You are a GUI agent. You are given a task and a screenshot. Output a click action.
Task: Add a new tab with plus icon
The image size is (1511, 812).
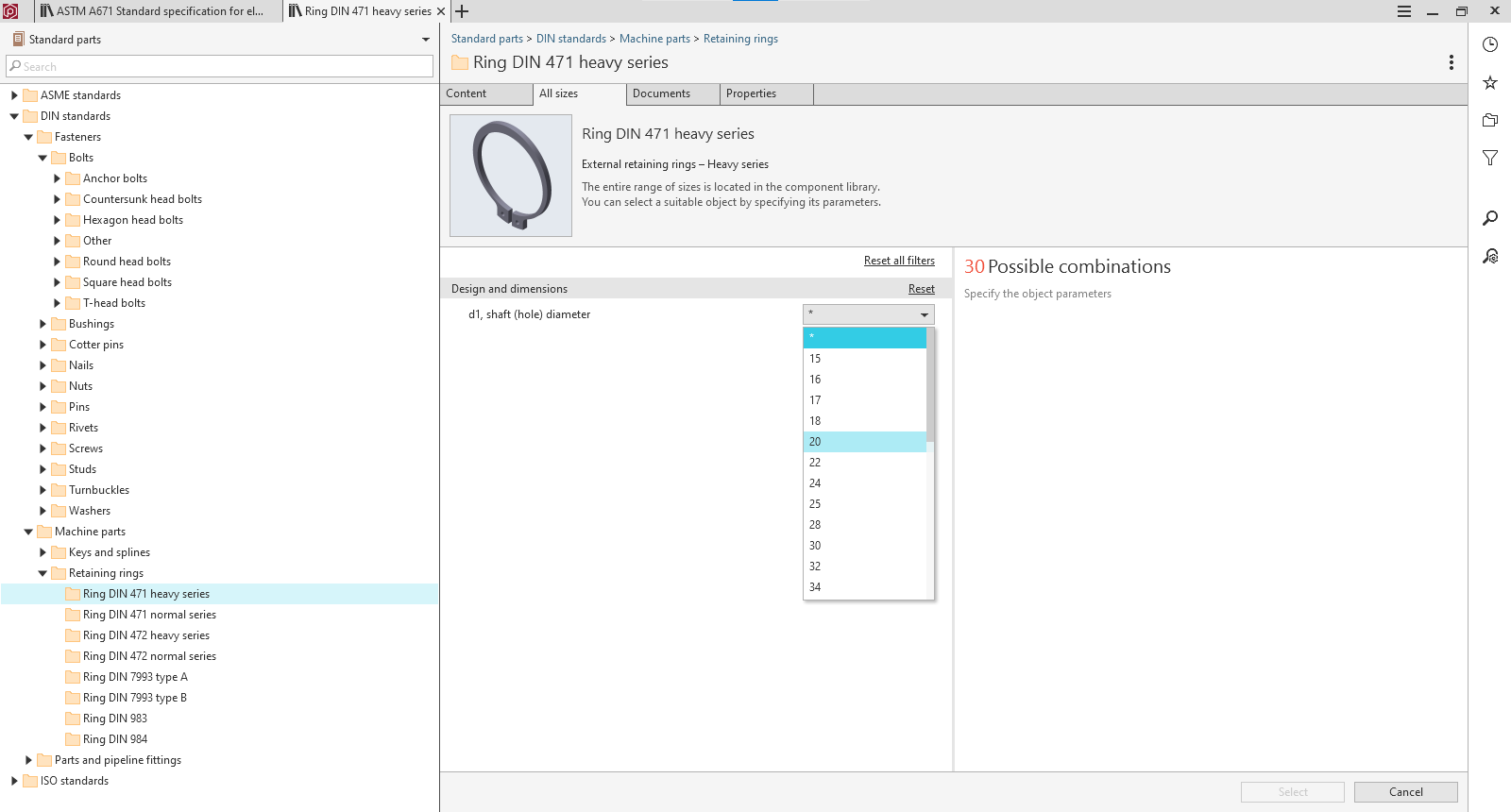coord(462,11)
